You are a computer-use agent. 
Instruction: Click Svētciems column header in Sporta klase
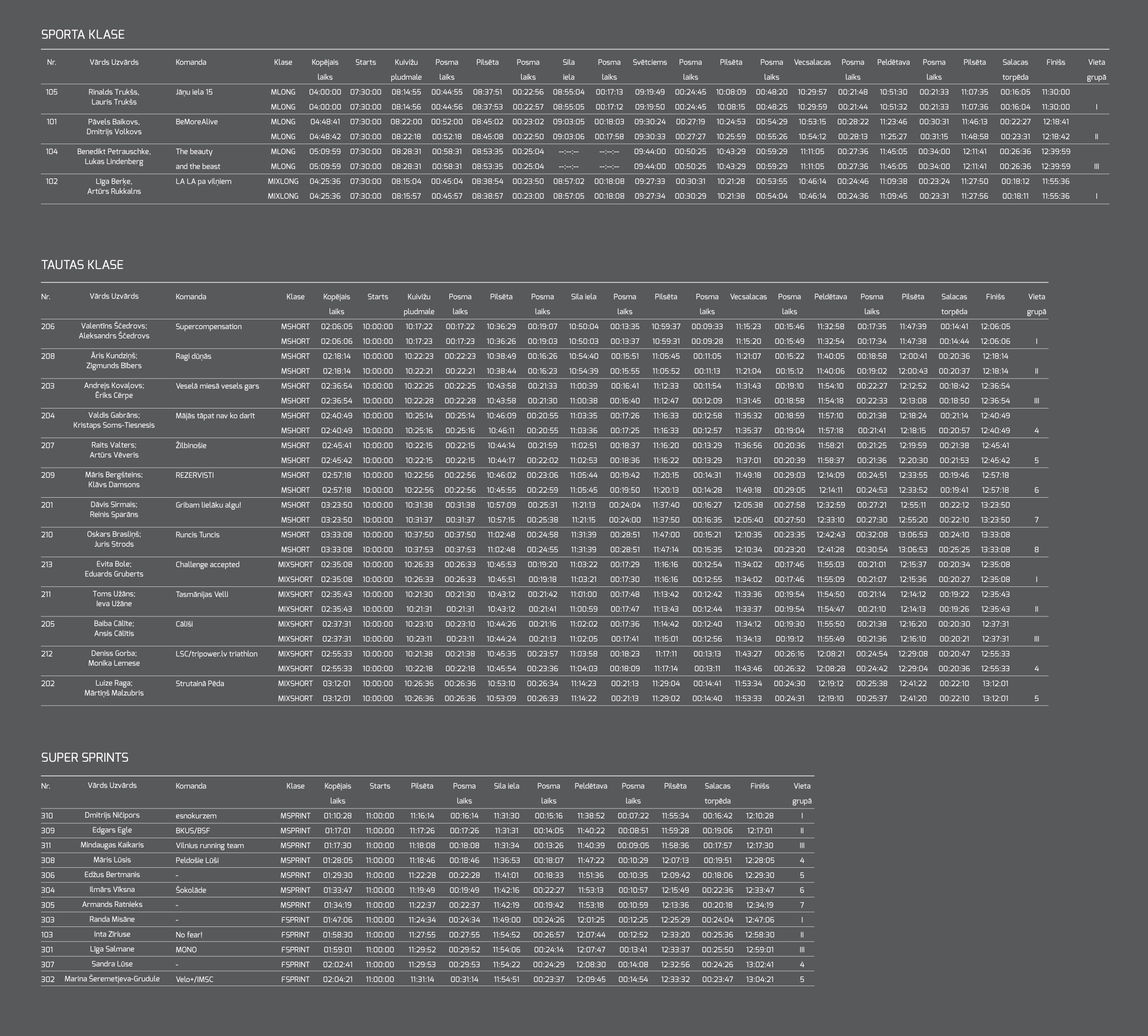click(650, 62)
